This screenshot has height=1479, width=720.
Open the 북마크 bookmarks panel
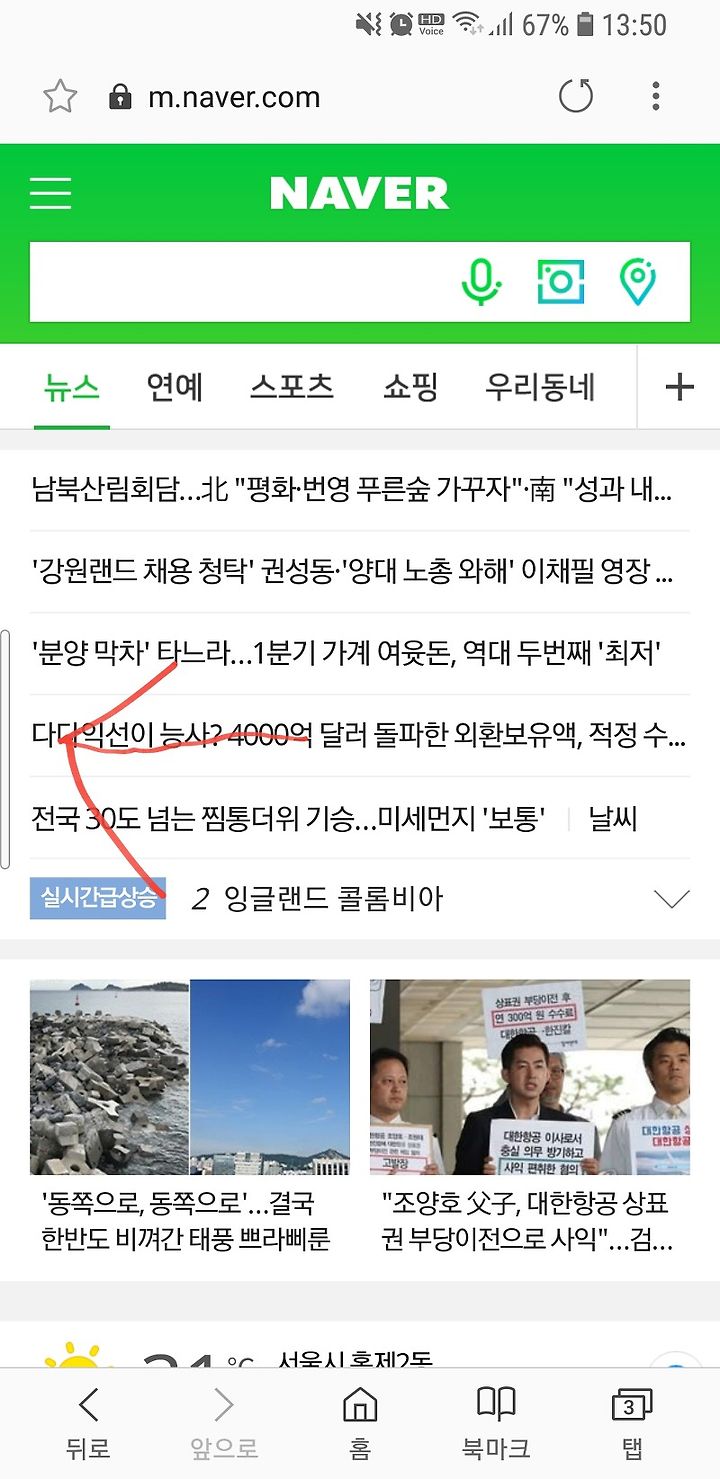(x=496, y=1422)
